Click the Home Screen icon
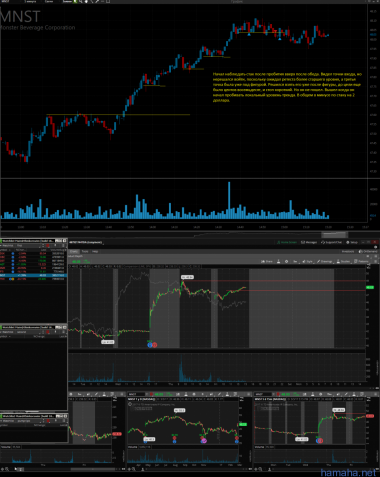Viewport: 380px width, 477px height. [287, 242]
